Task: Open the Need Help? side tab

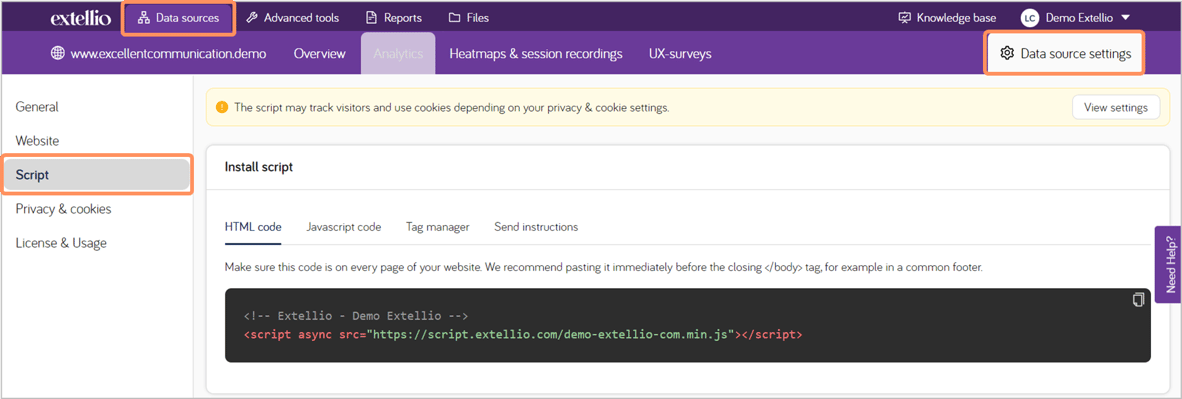Action: [x=1169, y=264]
